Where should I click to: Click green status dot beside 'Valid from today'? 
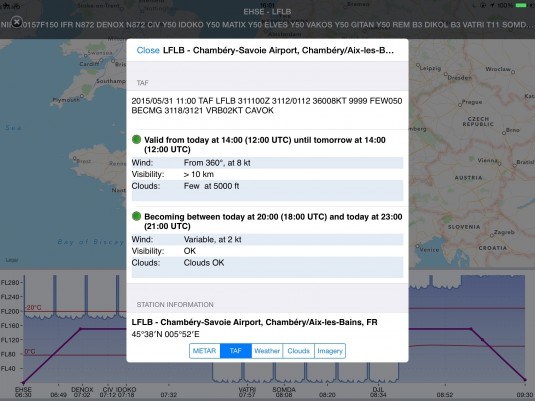[x=136, y=139]
